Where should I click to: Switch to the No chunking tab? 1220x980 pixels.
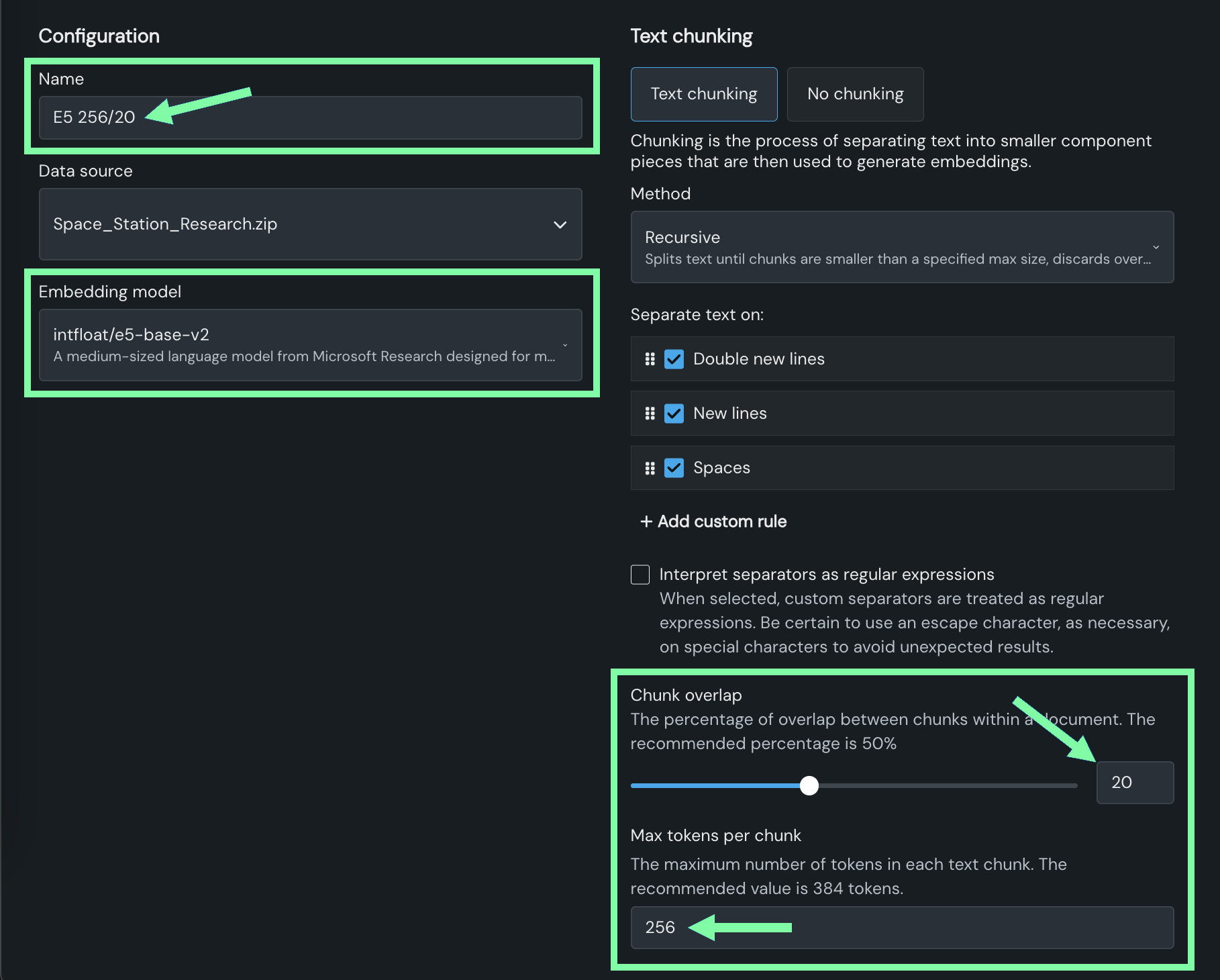[855, 94]
